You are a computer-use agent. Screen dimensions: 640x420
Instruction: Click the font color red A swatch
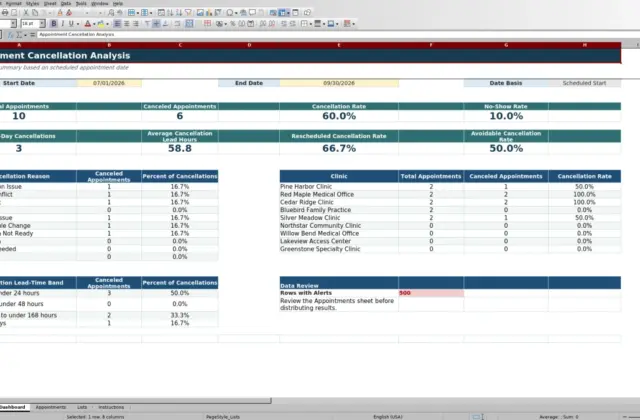click(x=87, y=24)
